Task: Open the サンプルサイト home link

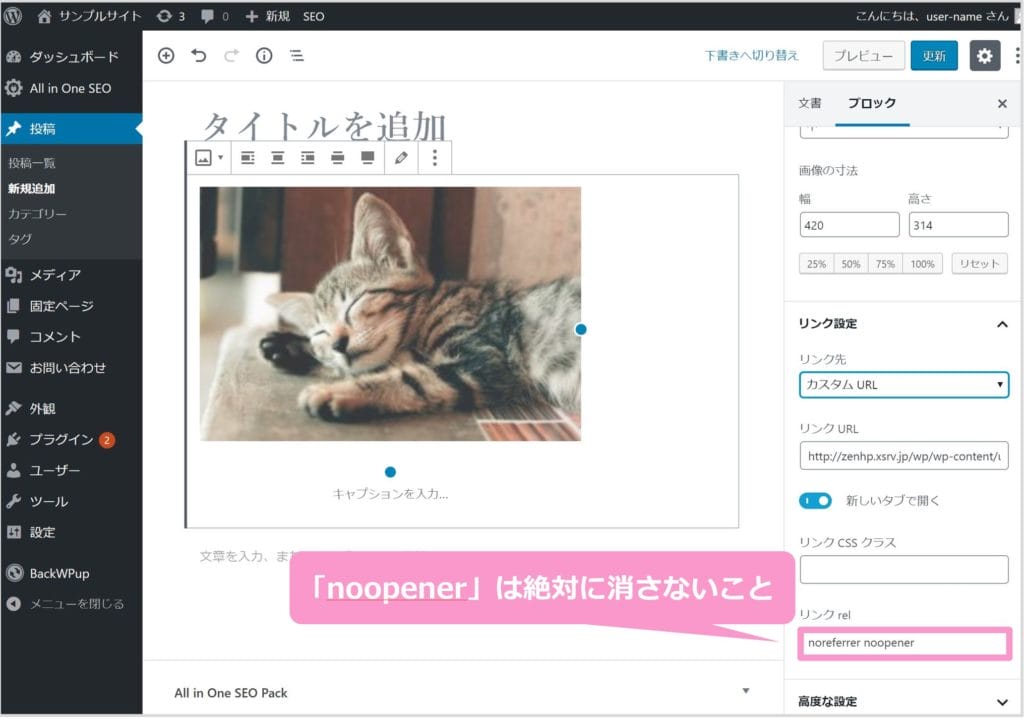Action: point(89,16)
